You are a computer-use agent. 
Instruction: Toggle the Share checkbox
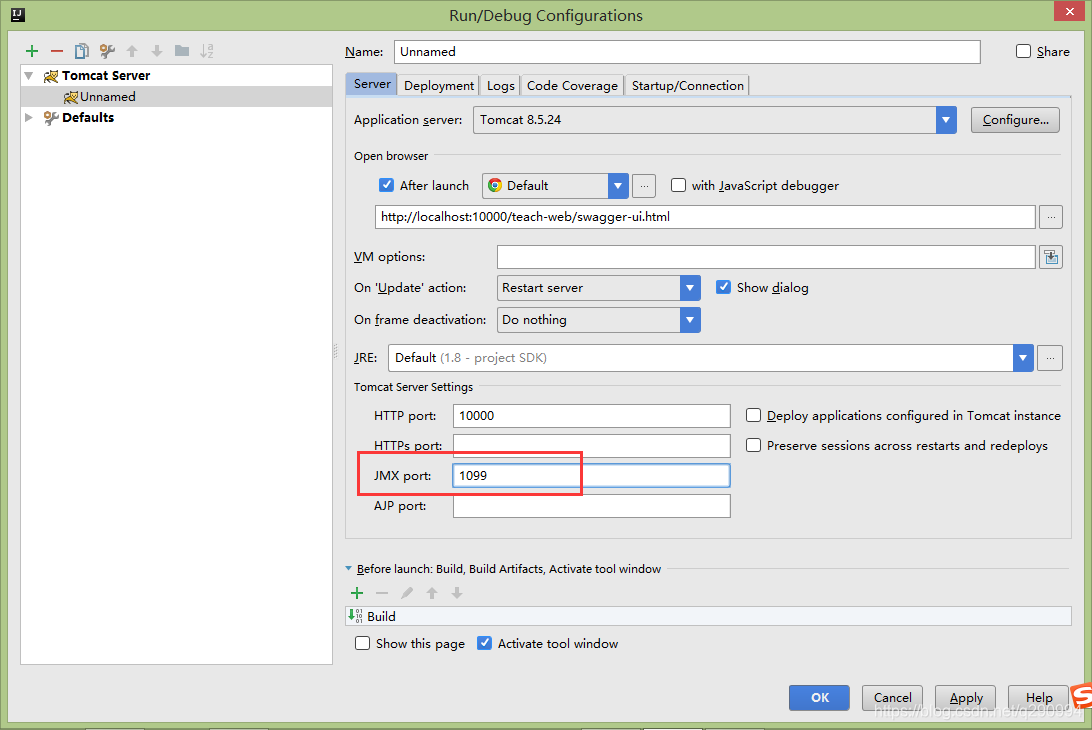tap(1023, 51)
